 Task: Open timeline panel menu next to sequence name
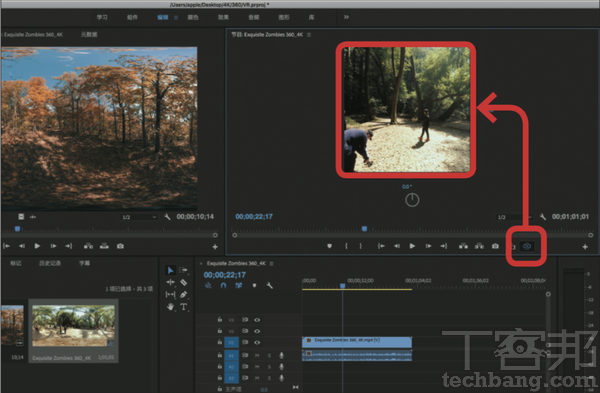[271, 263]
